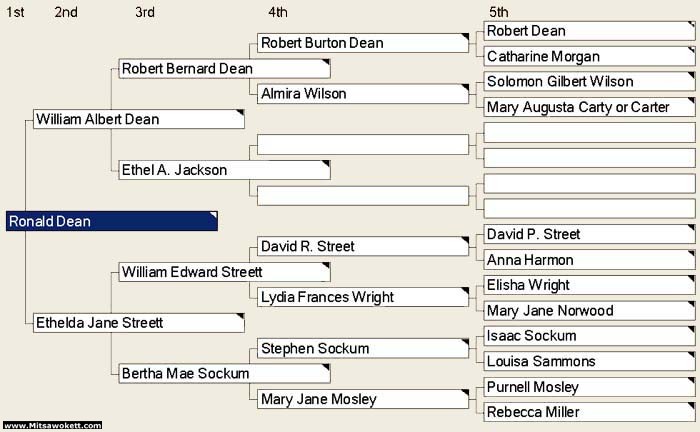Screen dimensions: 700x432
Task: Click the first empty fourth-generation box under Jackson
Action: click(363, 145)
